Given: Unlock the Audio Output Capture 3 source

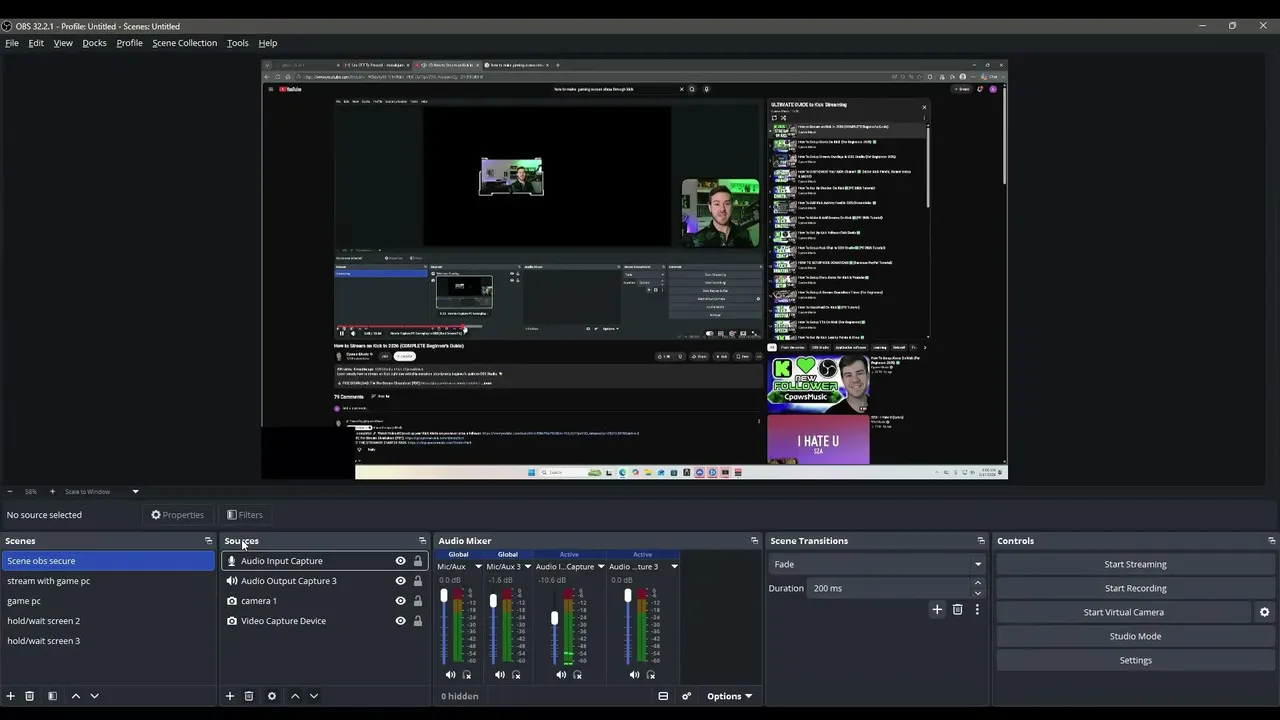Looking at the screenshot, I should pos(418,581).
